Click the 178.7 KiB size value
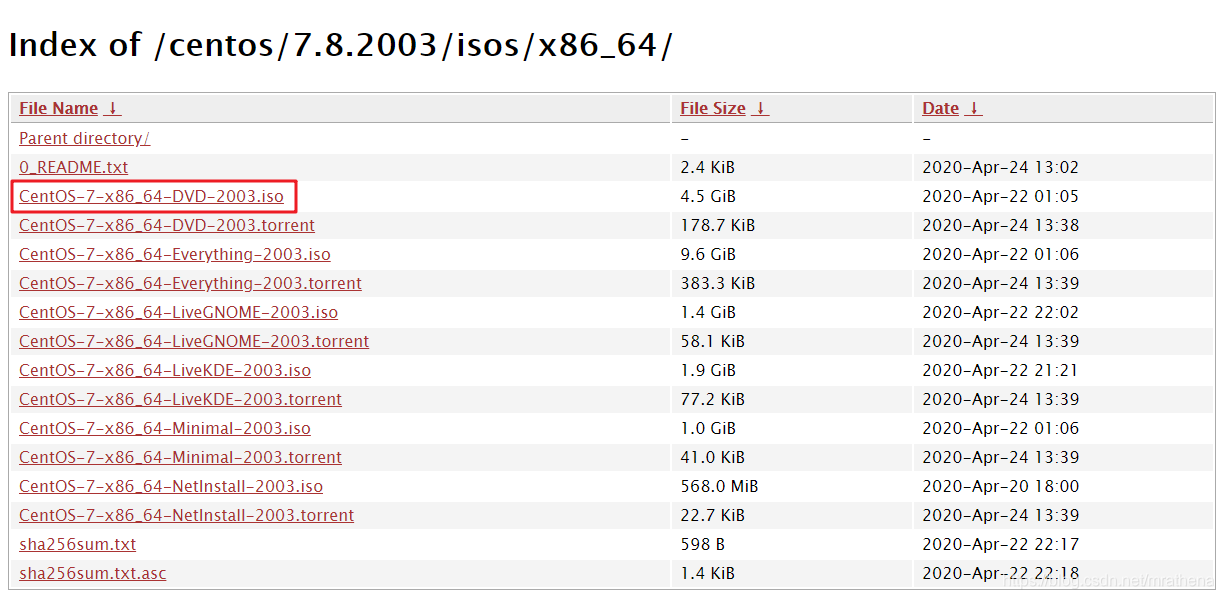Screen dimensions: 1224x599 click(717, 225)
